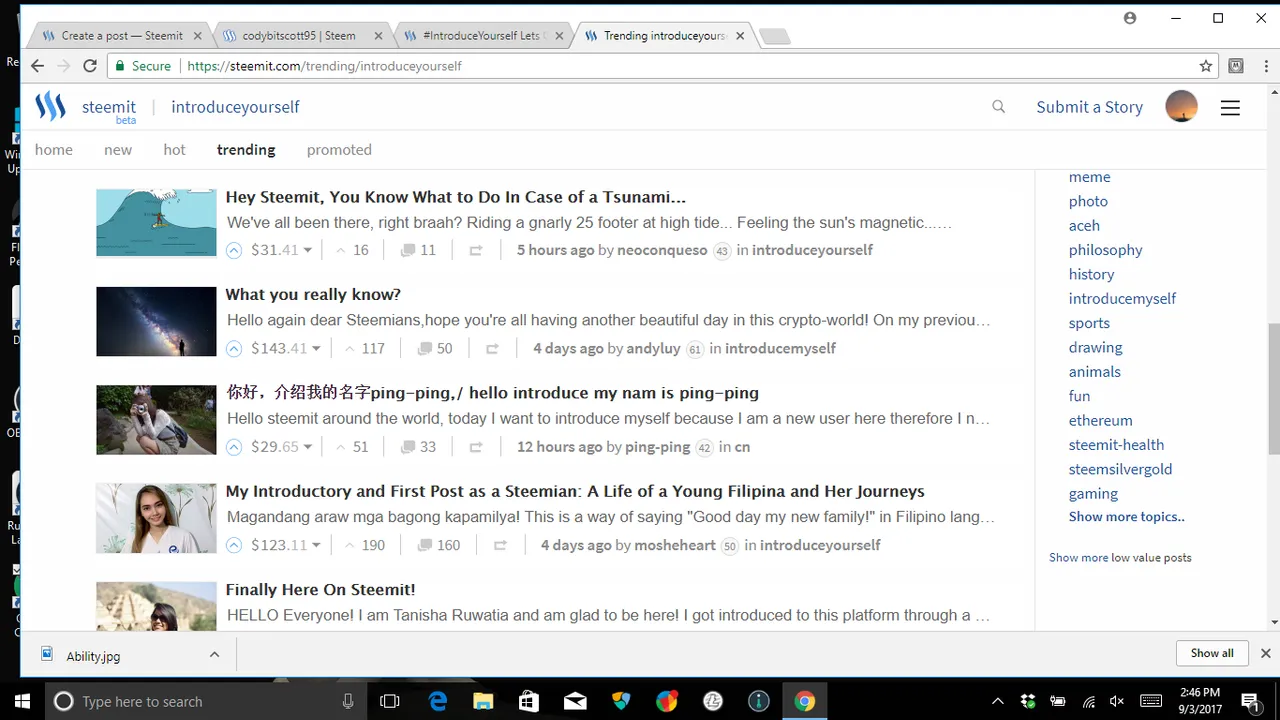Viewport: 1280px width, 720px height.
Task: Open author neoconqueso's profile
Action: coord(662,250)
